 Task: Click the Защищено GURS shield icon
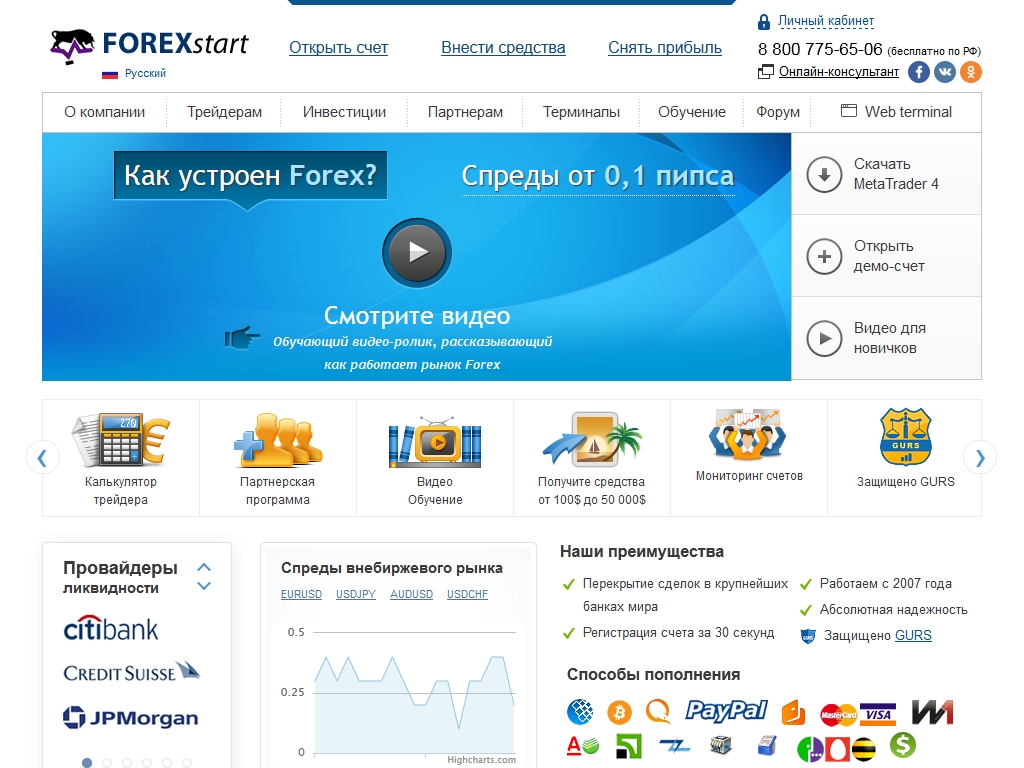[905, 438]
